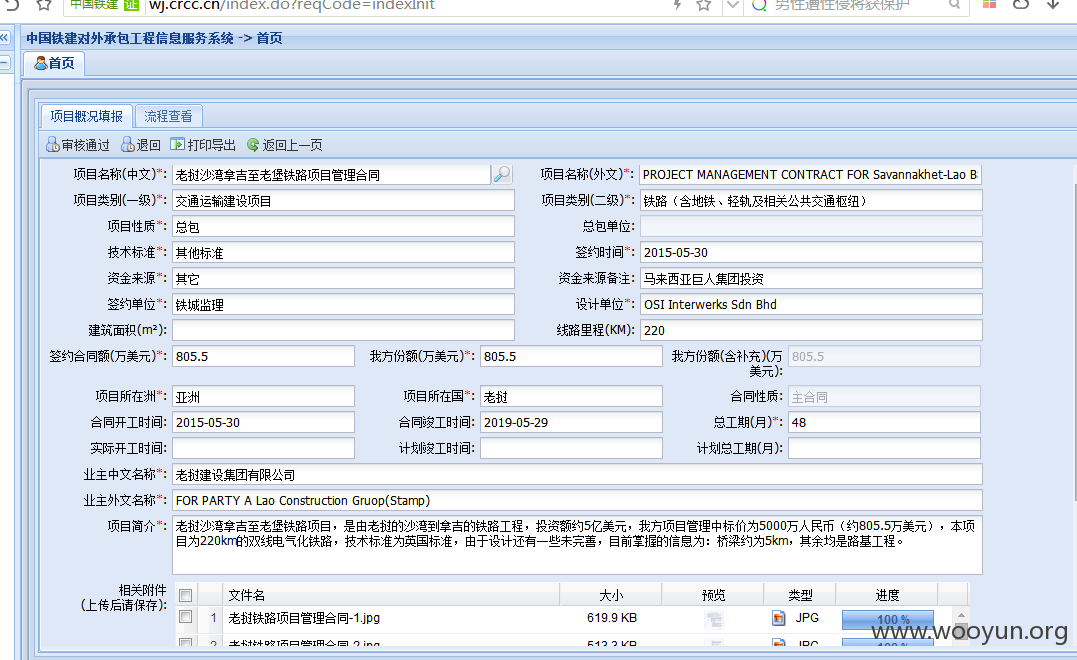The width and height of the screenshot is (1077, 660).
Task: Check the box for 老挝铁路项目管理合同-1.jpg
Action: pos(185,617)
